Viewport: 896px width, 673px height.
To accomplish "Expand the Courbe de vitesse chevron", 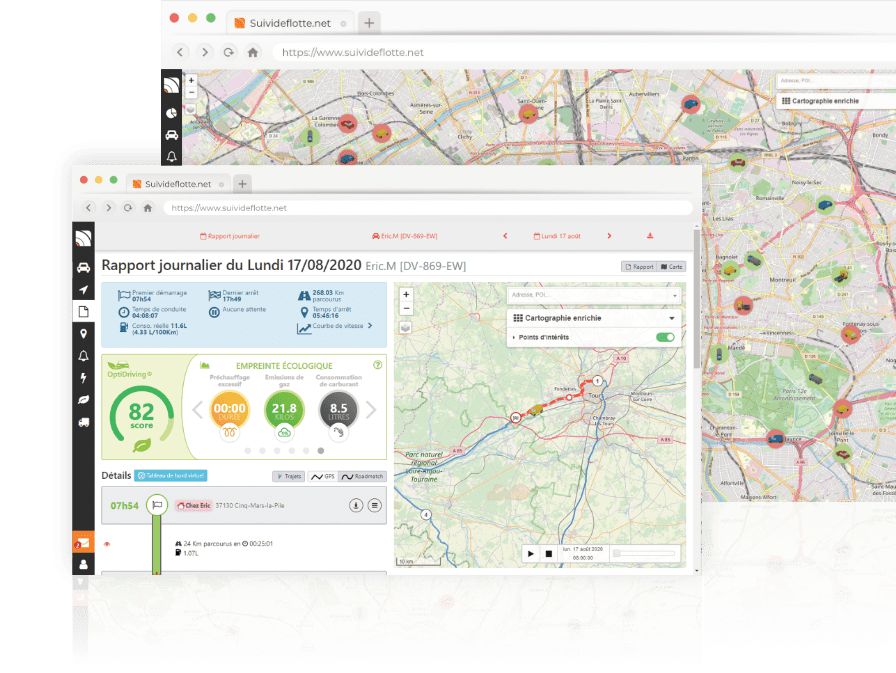I will pos(370,326).
